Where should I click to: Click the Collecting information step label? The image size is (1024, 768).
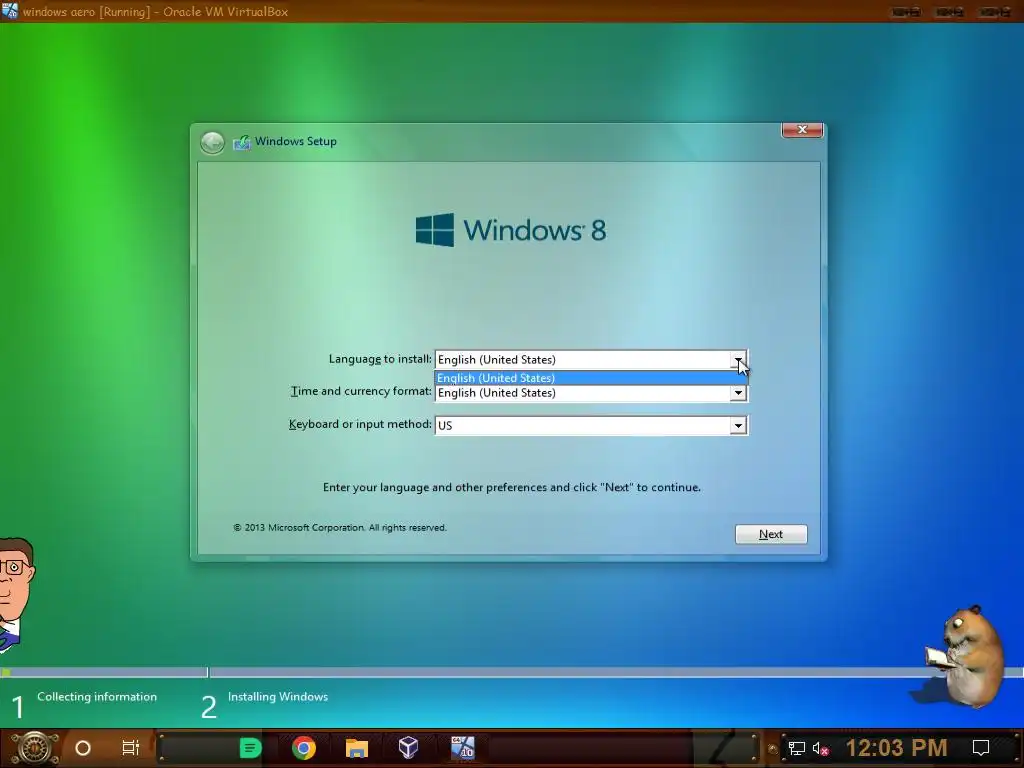pyautogui.click(x=97, y=697)
